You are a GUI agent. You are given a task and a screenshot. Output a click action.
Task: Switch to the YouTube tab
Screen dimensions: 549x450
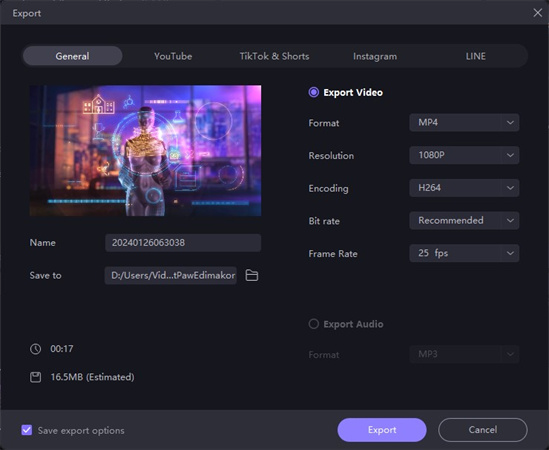173,56
